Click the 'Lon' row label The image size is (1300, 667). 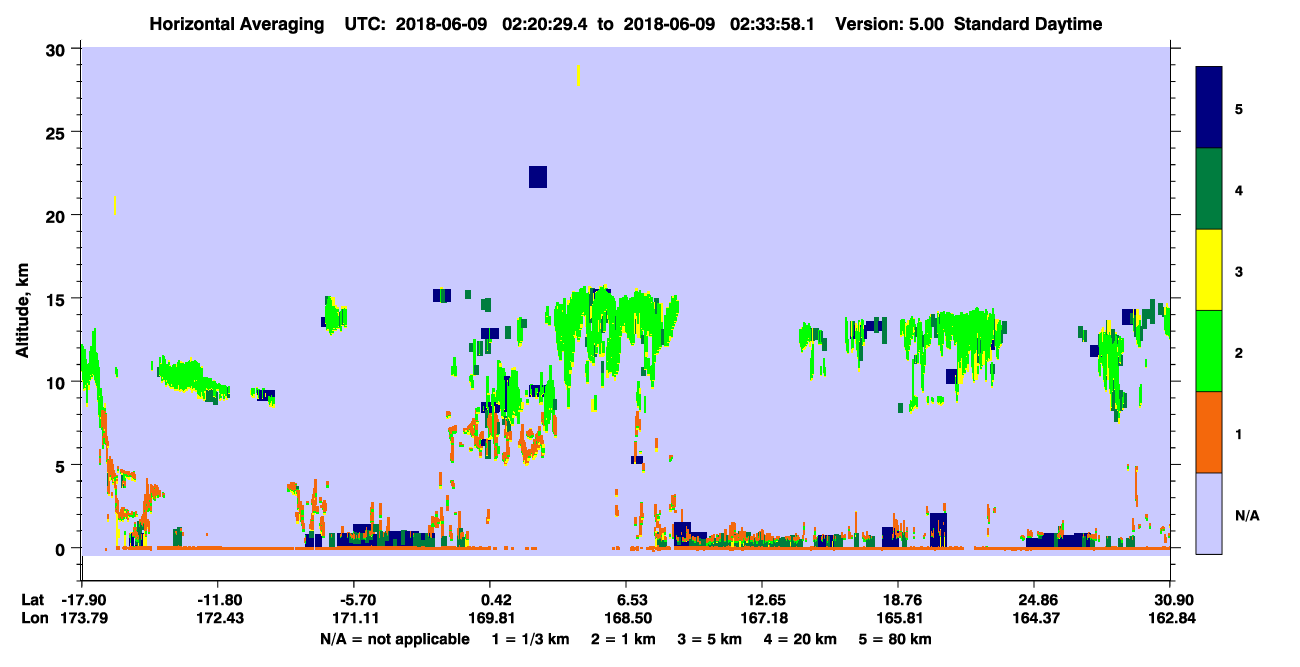click(33, 619)
